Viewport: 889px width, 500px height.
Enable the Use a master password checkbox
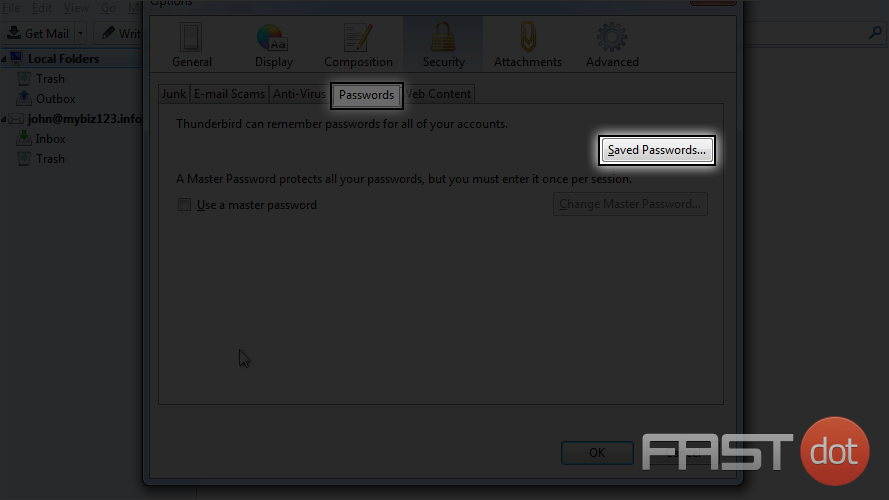point(184,205)
